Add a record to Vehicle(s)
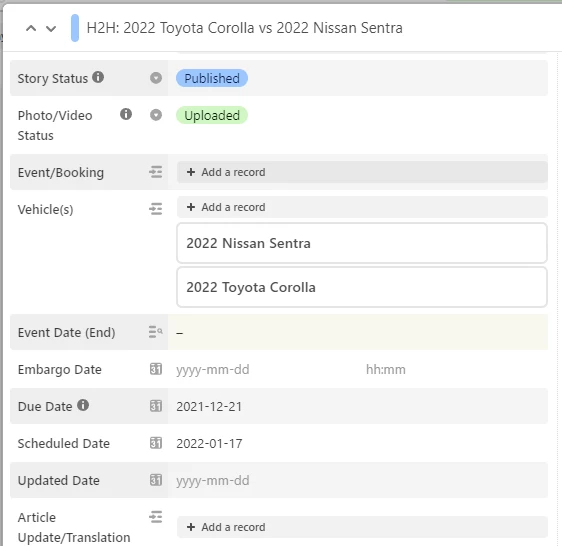 [x=362, y=207]
